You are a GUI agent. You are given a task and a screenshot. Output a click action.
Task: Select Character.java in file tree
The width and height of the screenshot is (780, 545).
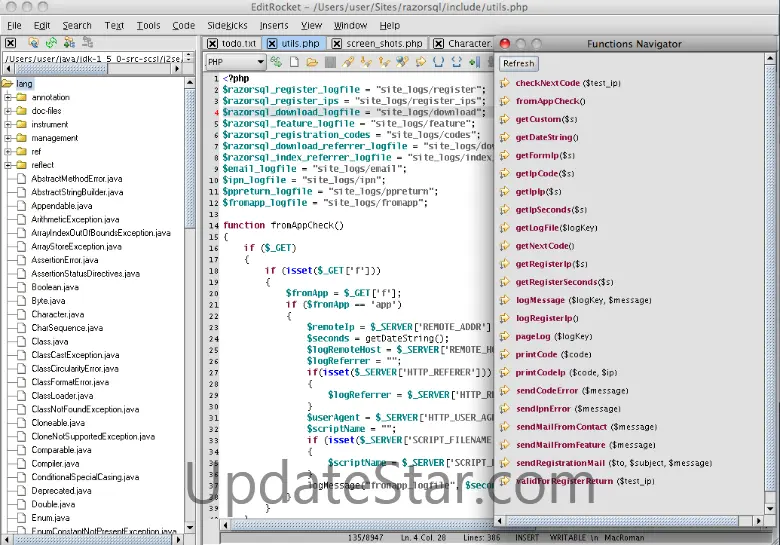(x=58, y=314)
